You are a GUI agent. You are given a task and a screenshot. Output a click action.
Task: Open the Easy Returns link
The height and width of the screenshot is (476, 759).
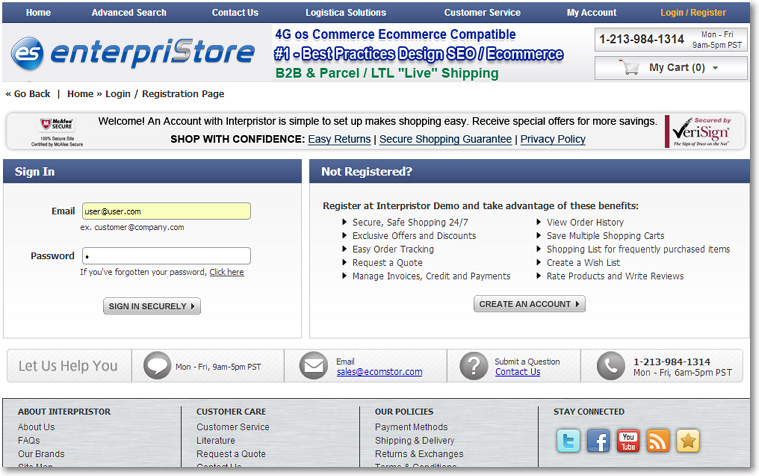(339, 139)
